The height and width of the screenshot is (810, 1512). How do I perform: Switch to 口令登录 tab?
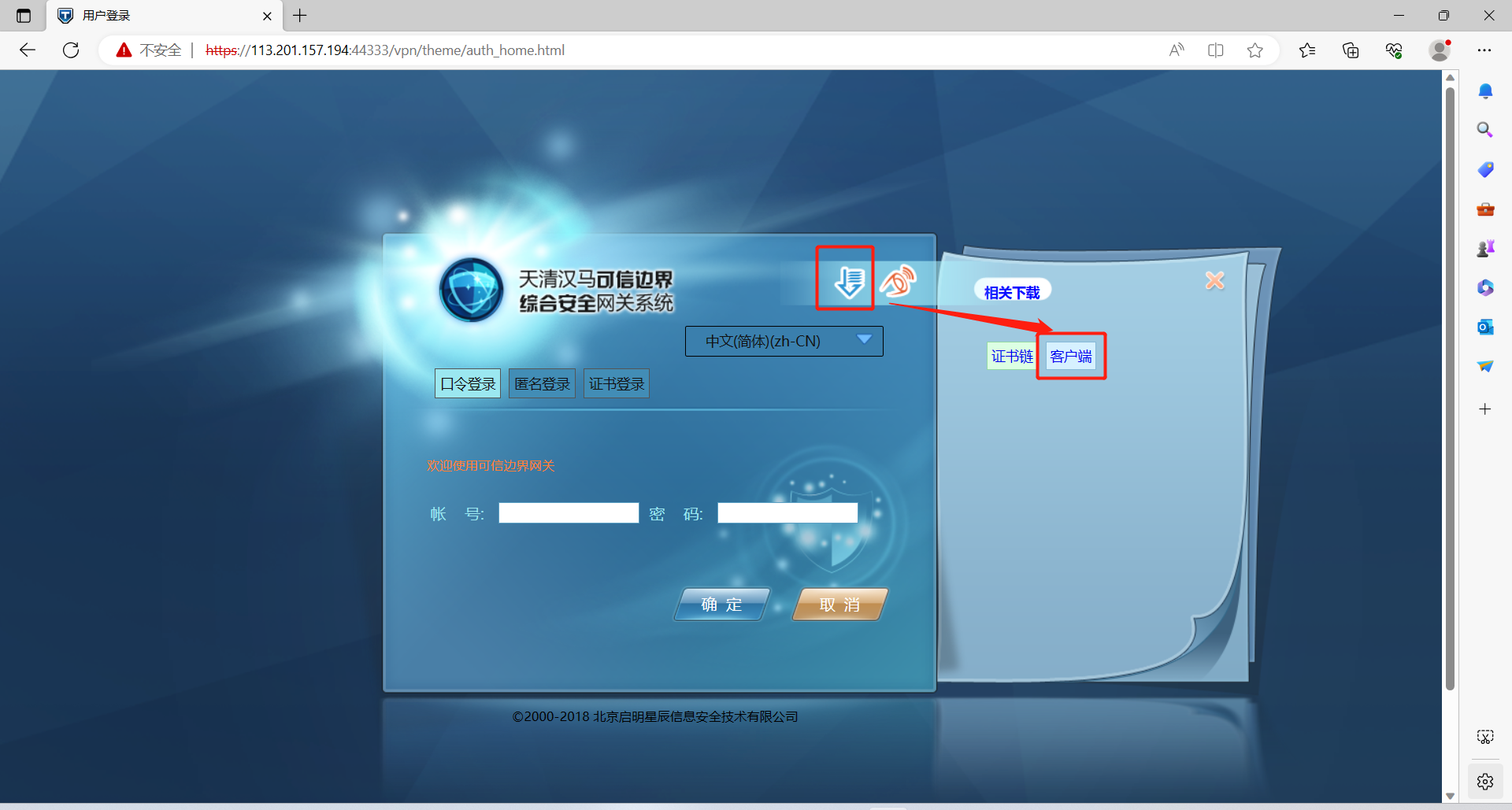click(x=468, y=383)
